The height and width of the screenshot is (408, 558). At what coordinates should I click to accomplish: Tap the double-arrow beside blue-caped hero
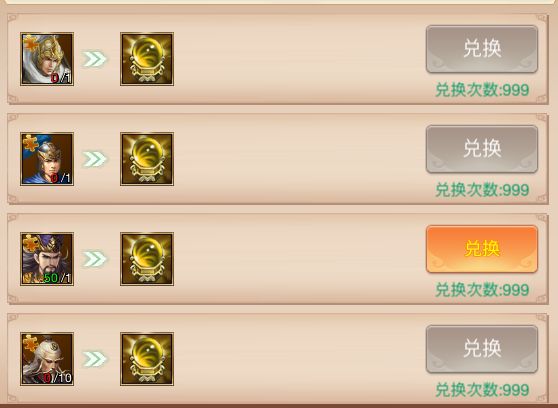pos(94,159)
